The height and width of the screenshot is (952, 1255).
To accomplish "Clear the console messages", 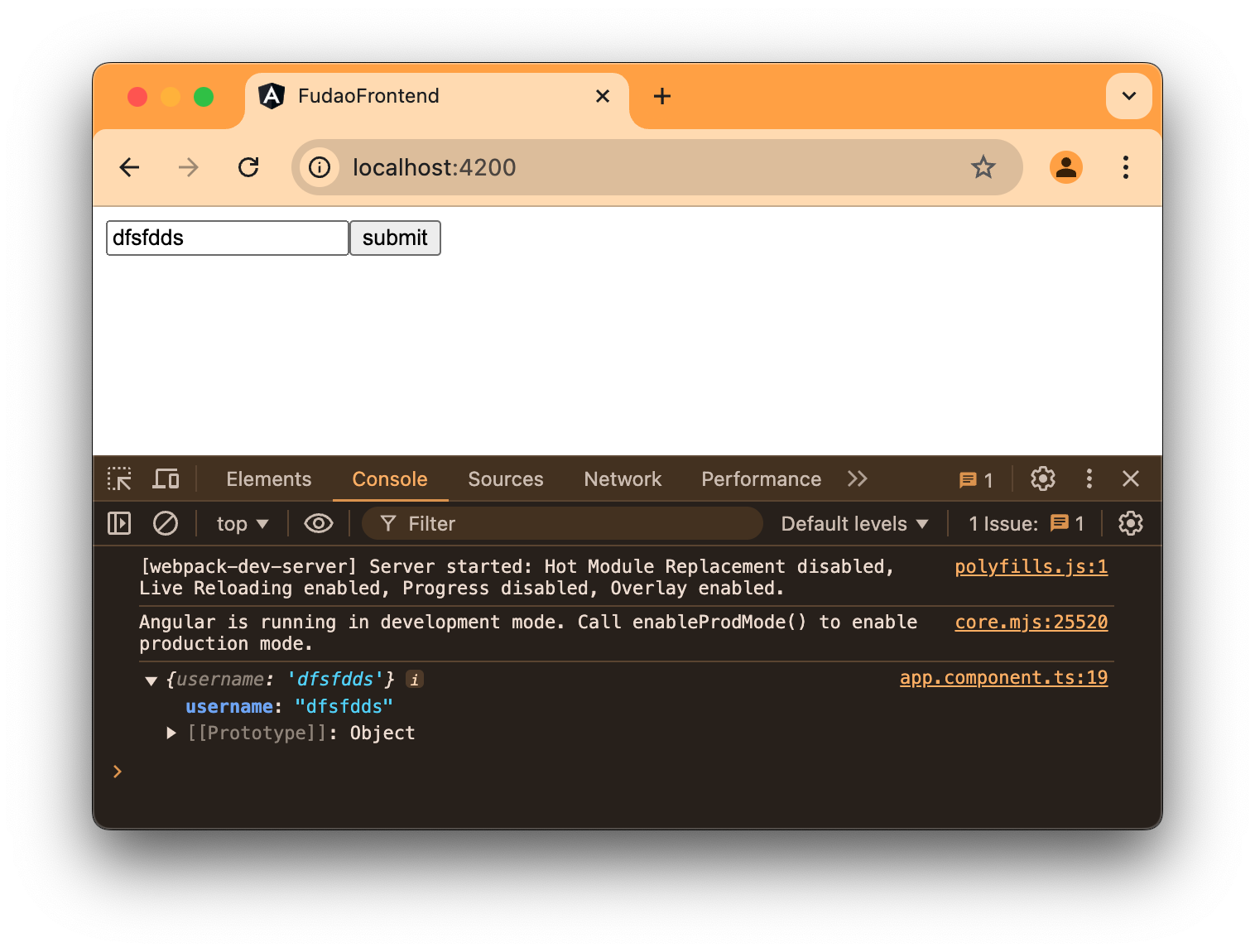I will [x=166, y=523].
